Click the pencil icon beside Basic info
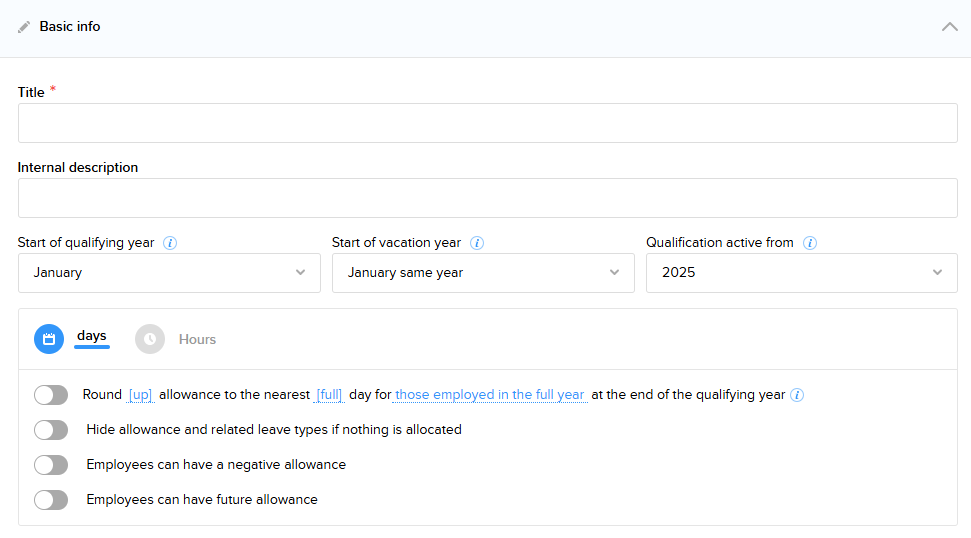971x538 pixels. pos(24,27)
